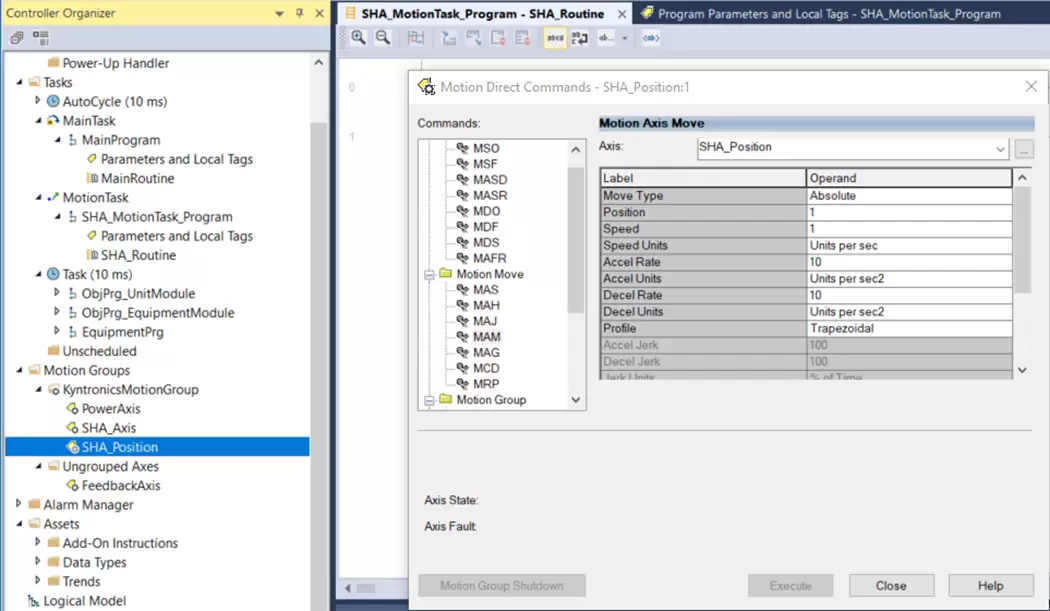The height and width of the screenshot is (611, 1050).
Task: Switch to the SHA_MotionTask_Program - SHA_Routine tab
Action: pyautogui.click(x=482, y=13)
